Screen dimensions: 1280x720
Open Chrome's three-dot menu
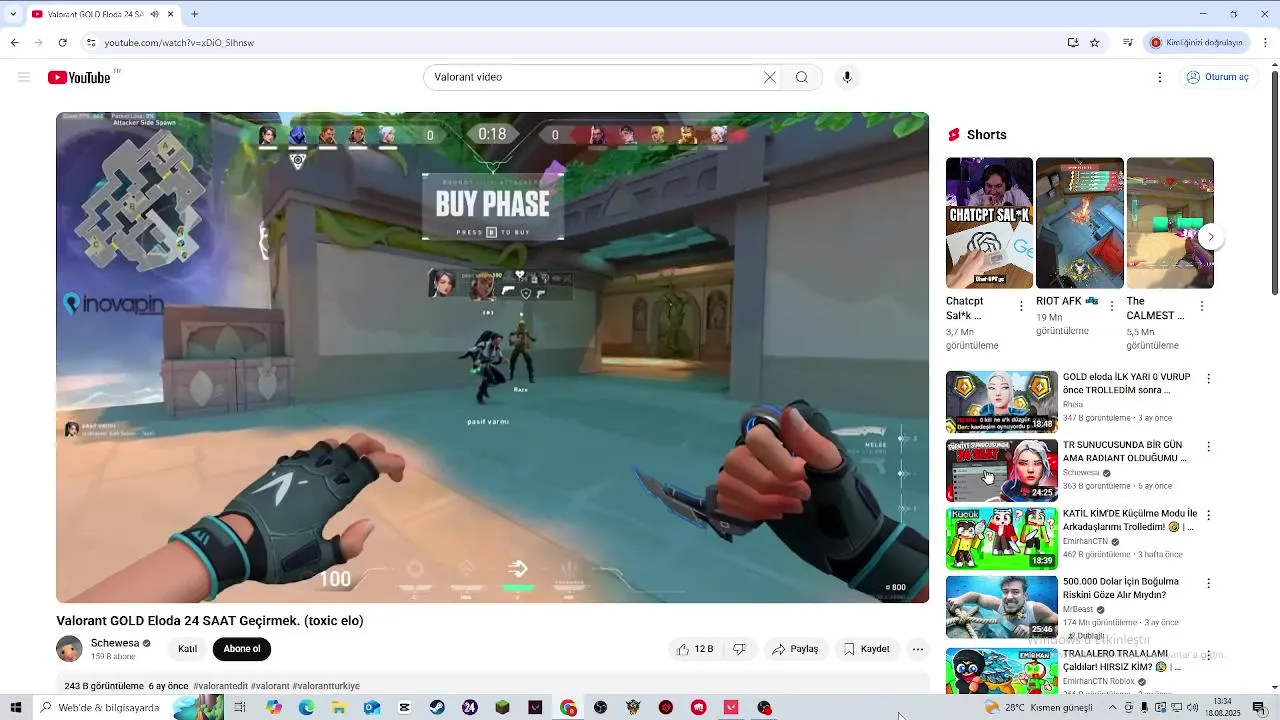click(1266, 43)
